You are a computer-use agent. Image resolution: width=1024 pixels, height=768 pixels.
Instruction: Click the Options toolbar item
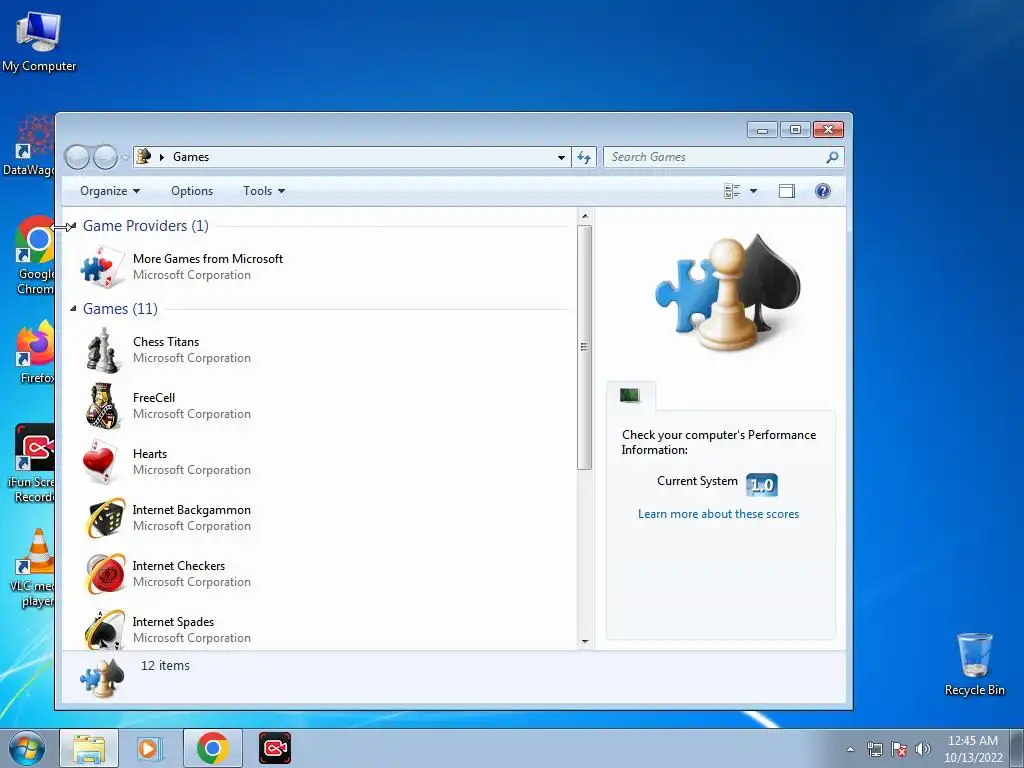(192, 191)
